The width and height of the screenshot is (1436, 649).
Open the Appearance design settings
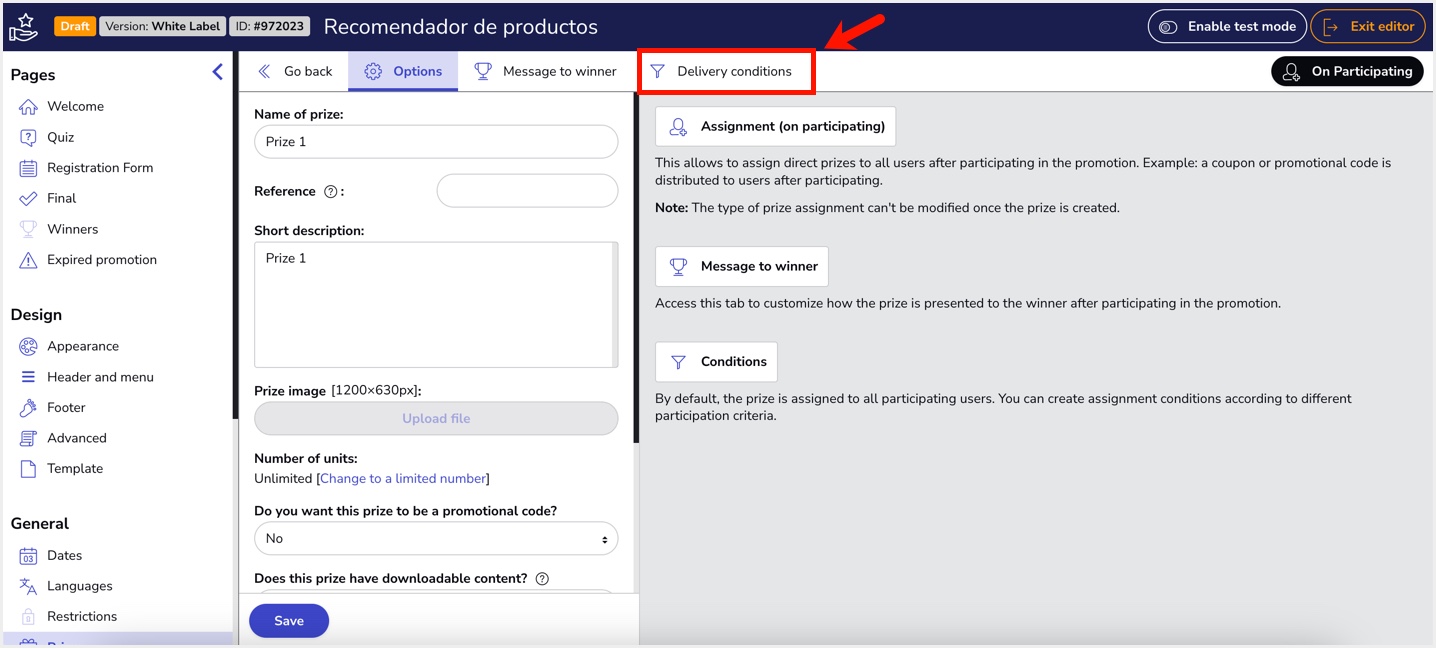click(x=29, y=346)
